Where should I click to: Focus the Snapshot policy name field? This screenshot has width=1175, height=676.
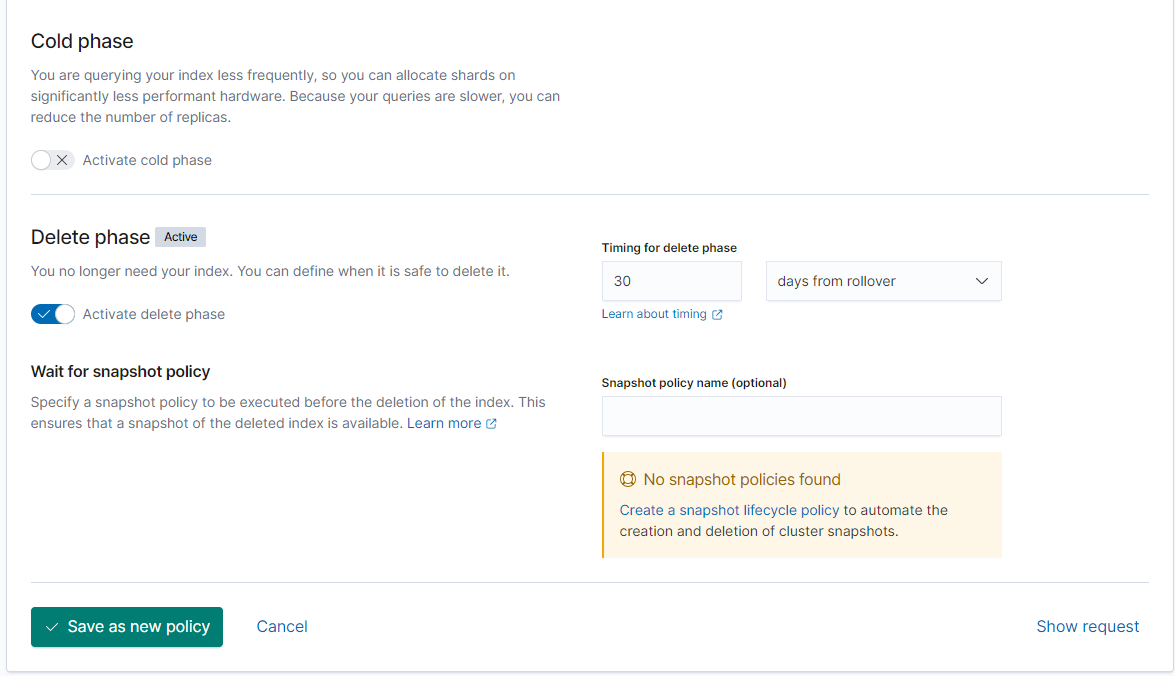click(801, 416)
